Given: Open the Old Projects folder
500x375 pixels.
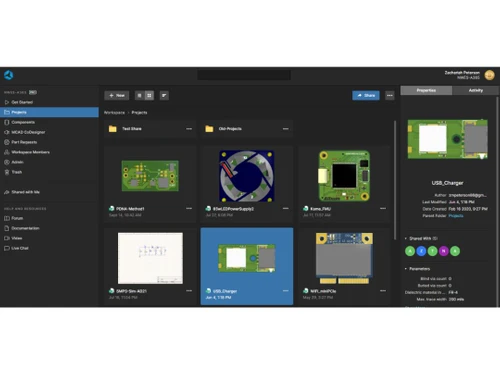Looking at the screenshot, I should click(x=247, y=129).
